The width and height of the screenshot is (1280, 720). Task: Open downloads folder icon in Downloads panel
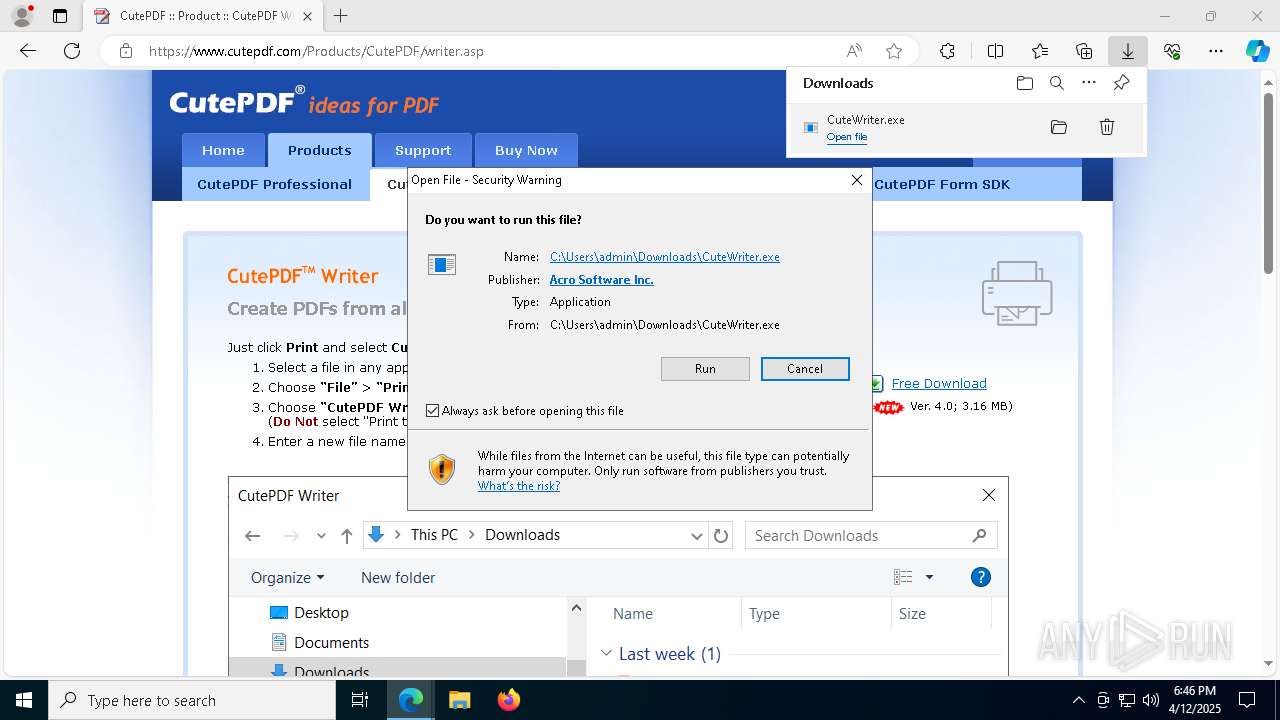tap(1024, 83)
